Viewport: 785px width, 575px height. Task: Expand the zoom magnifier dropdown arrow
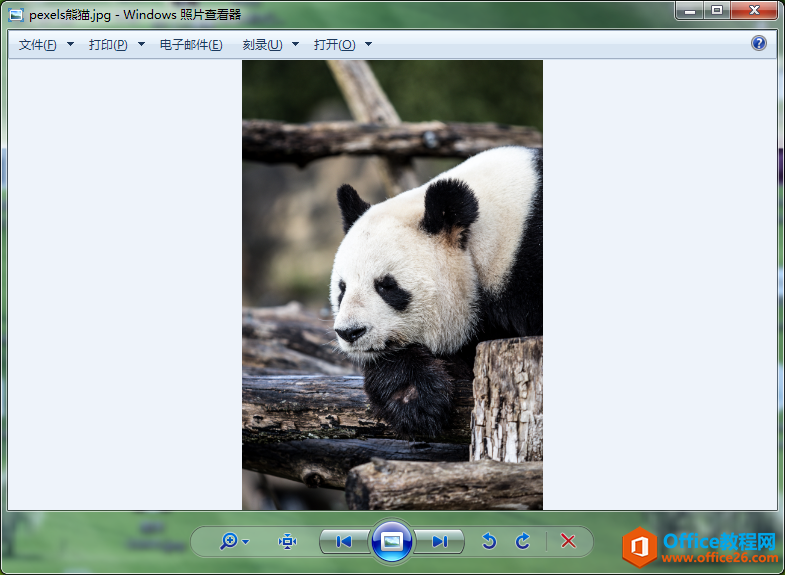point(246,542)
